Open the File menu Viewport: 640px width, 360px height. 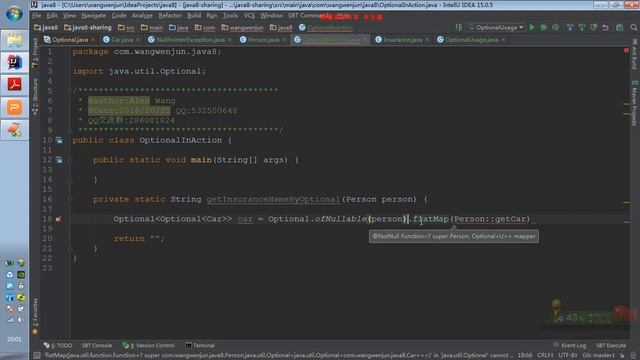click(x=37, y=16)
